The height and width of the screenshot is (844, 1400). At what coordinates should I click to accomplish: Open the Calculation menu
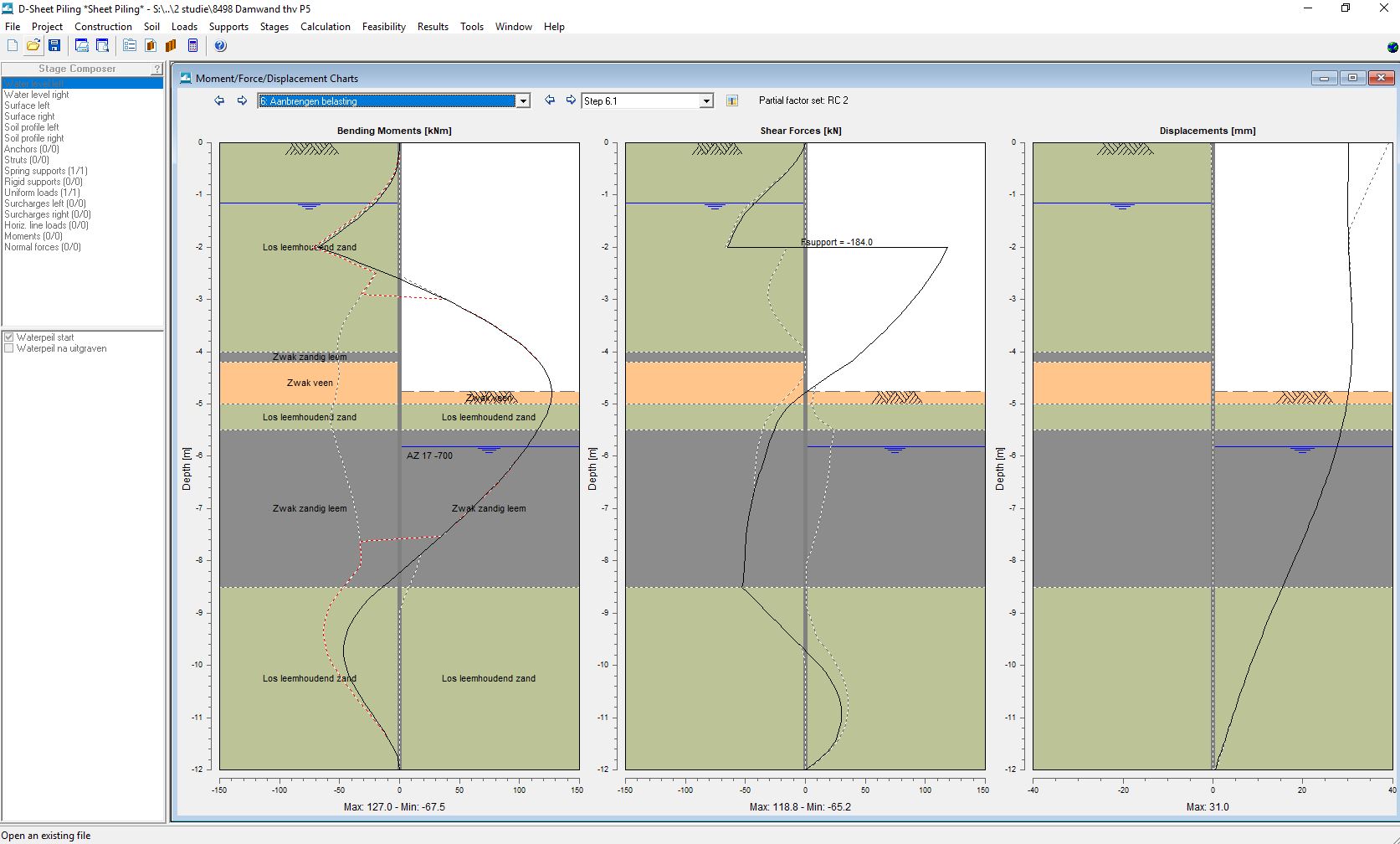(325, 27)
